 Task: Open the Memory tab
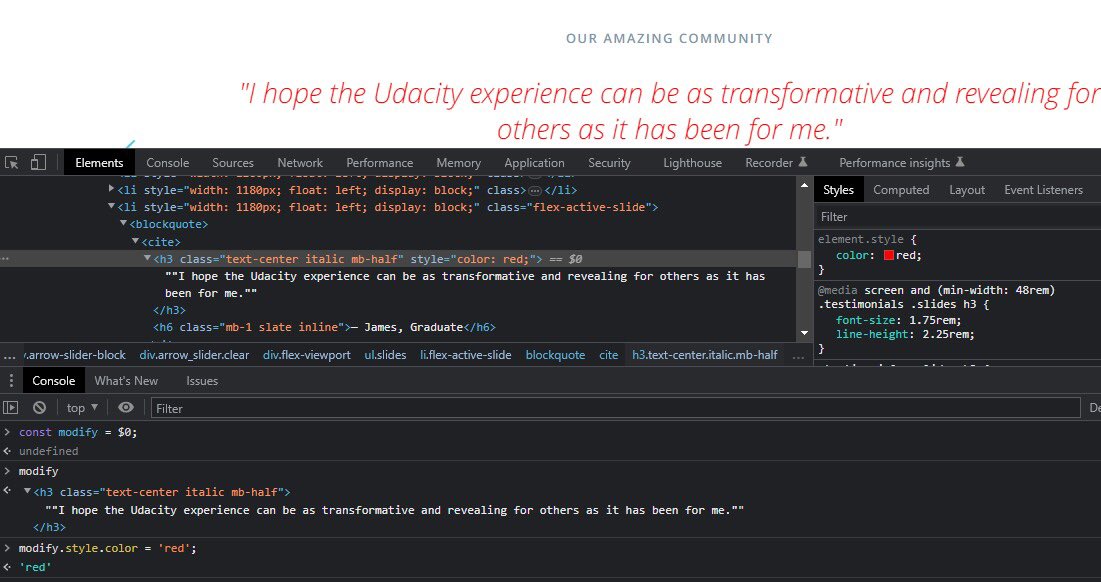tap(459, 163)
